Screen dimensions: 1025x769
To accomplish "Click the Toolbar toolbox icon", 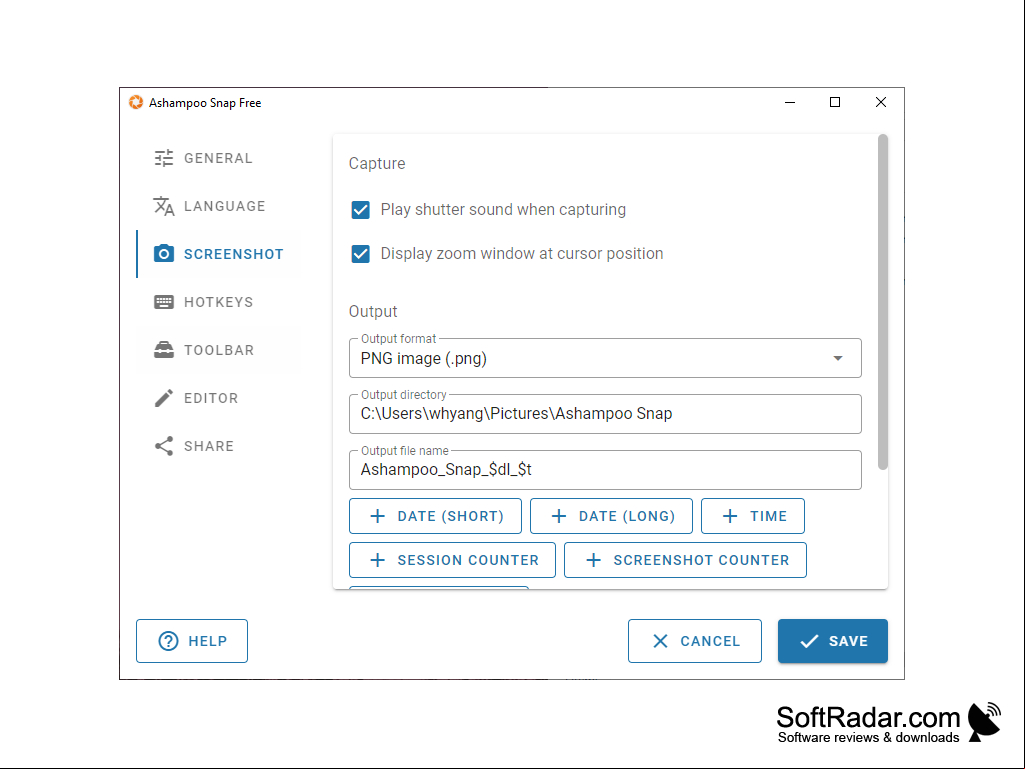I will point(163,350).
